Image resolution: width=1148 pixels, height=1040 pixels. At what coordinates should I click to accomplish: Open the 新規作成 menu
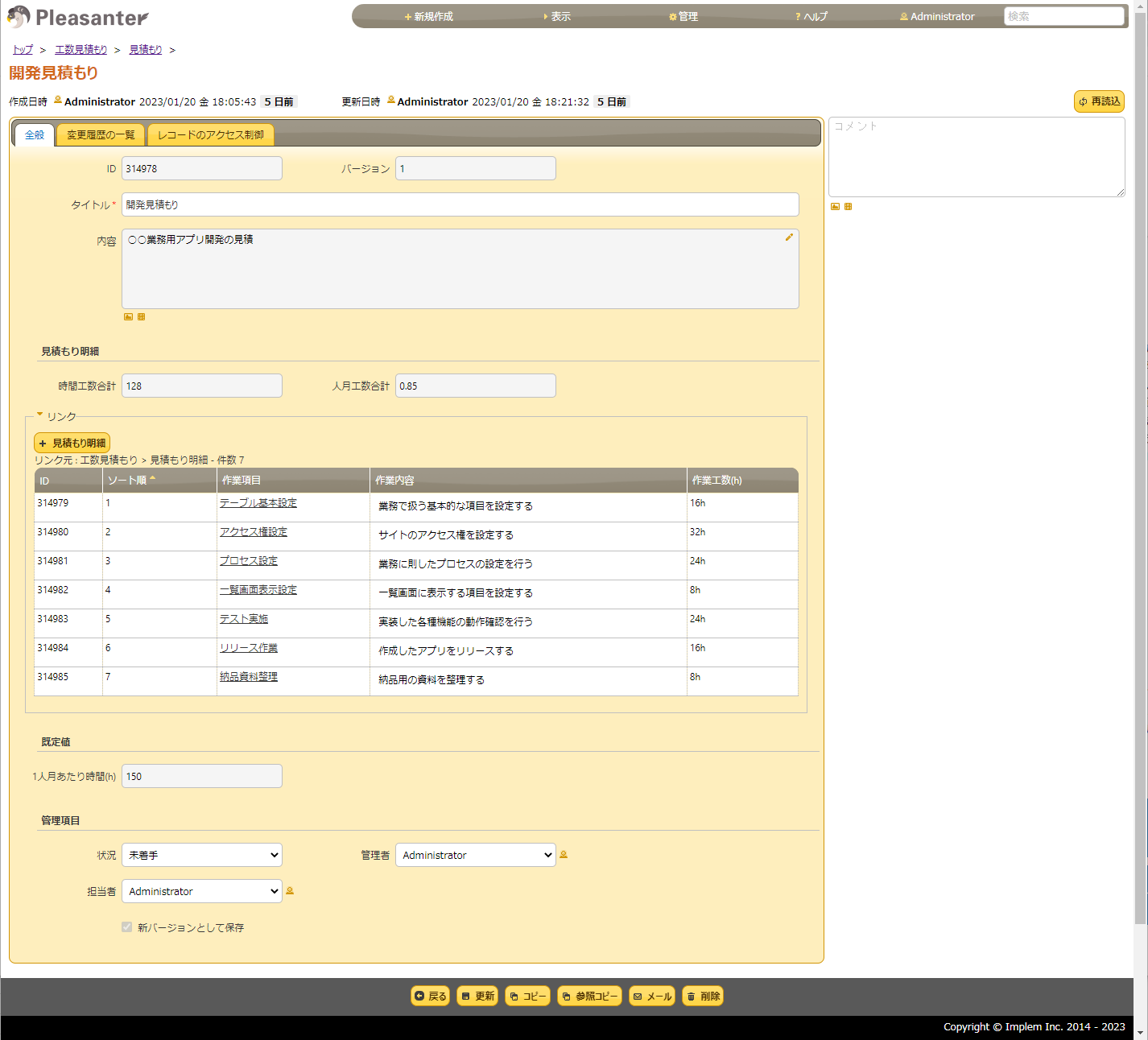click(x=428, y=16)
